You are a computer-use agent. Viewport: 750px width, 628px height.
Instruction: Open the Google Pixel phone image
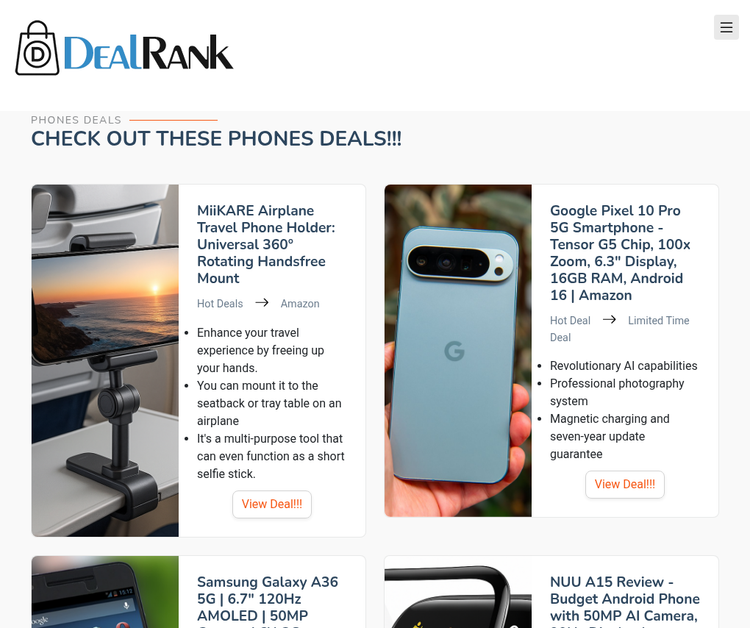(458, 351)
